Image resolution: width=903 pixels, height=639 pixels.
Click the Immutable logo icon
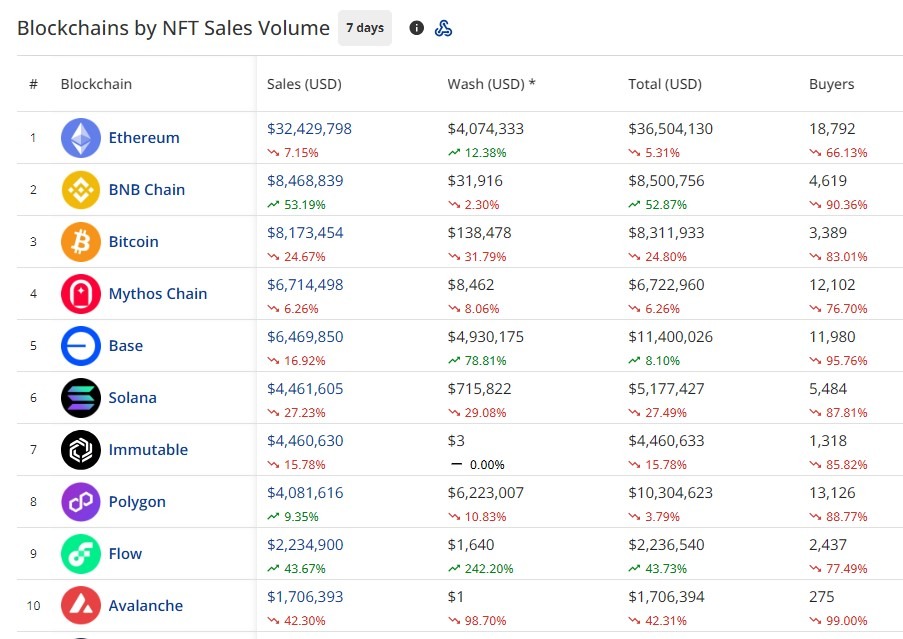[x=80, y=450]
